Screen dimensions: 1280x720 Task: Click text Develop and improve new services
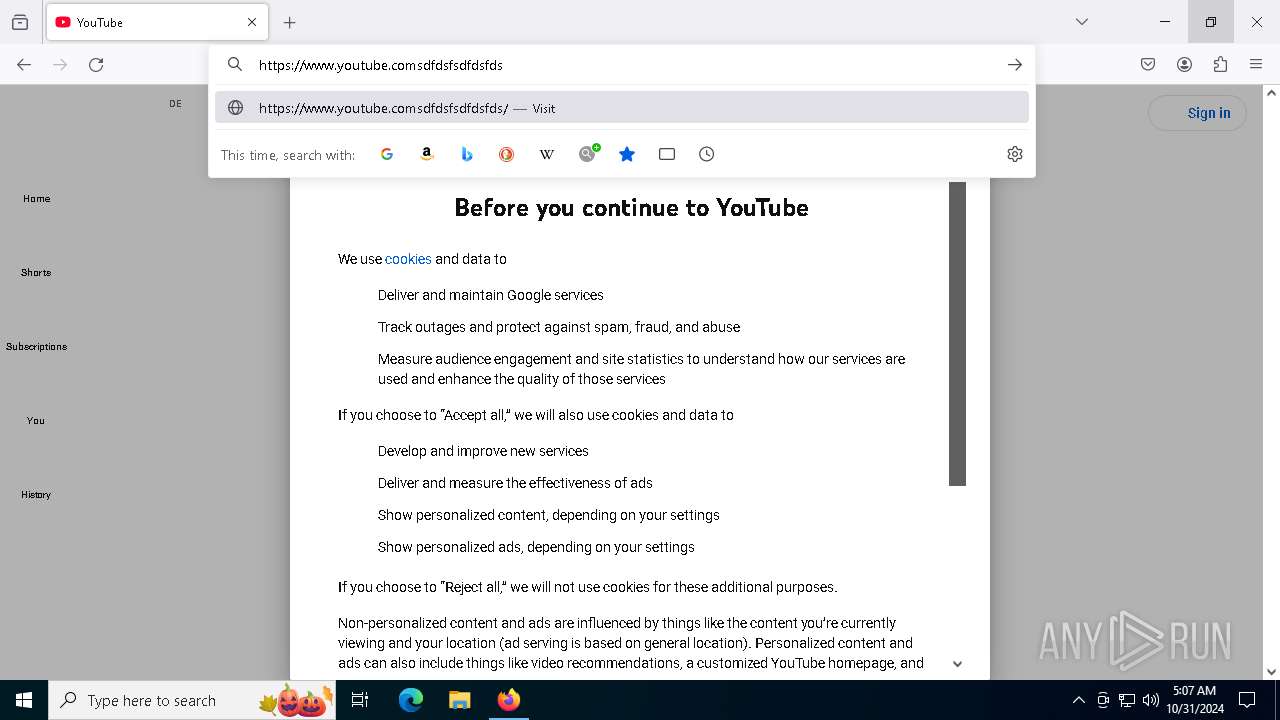(x=483, y=451)
